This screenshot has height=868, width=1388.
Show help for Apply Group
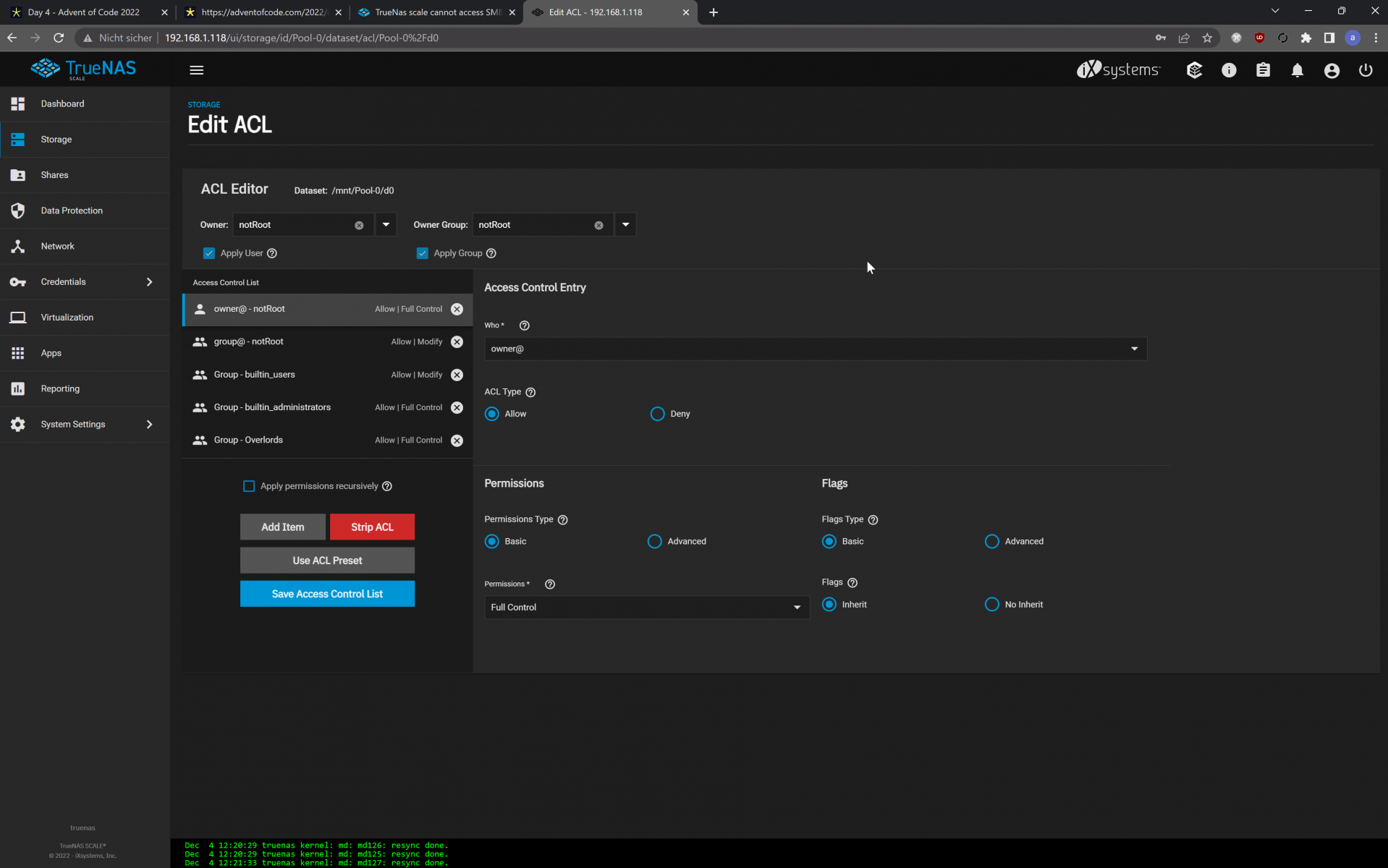coord(491,253)
